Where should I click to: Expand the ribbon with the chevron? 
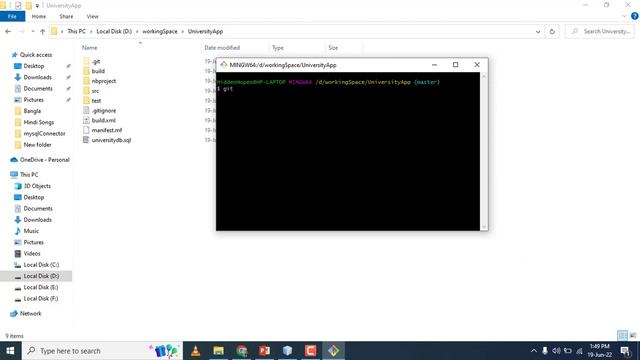pyautogui.click(x=624, y=16)
